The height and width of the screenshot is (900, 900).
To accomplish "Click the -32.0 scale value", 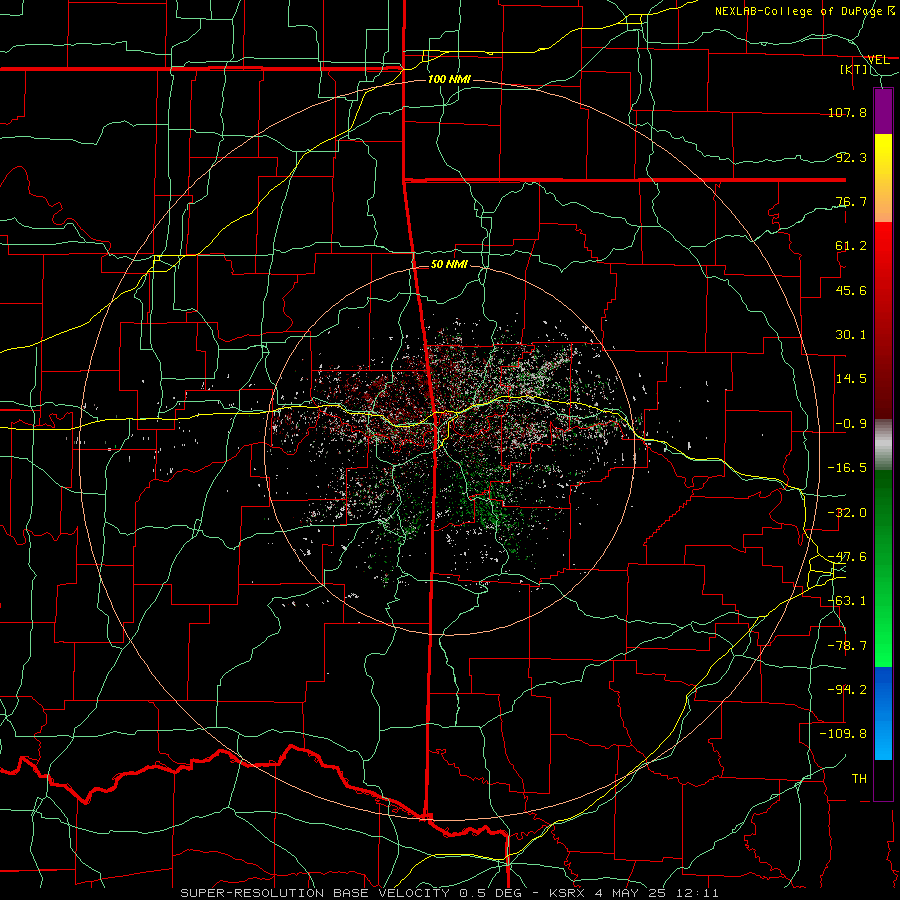I will click(x=847, y=513).
